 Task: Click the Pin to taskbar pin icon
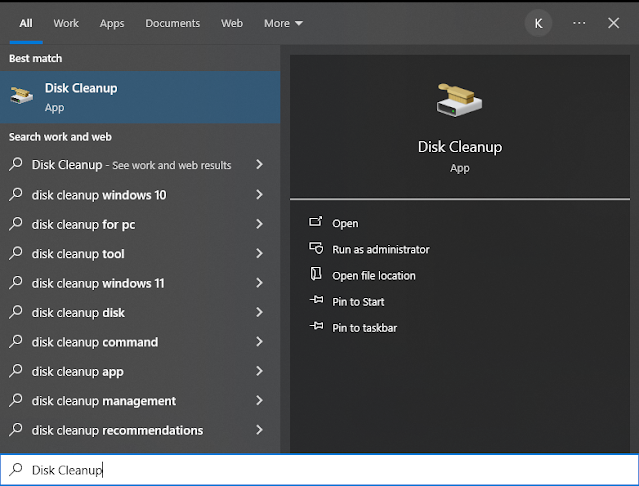click(x=316, y=327)
